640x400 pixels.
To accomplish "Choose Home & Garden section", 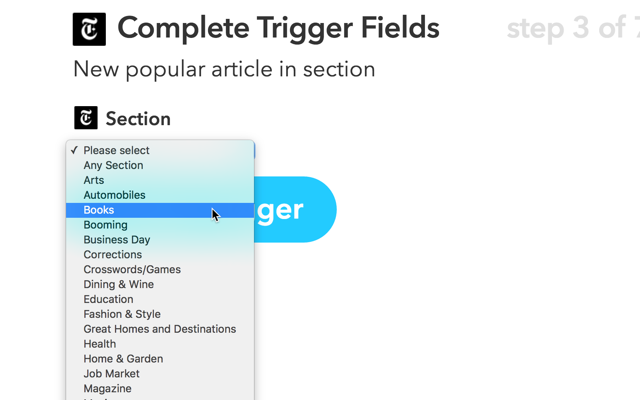I will [123, 358].
